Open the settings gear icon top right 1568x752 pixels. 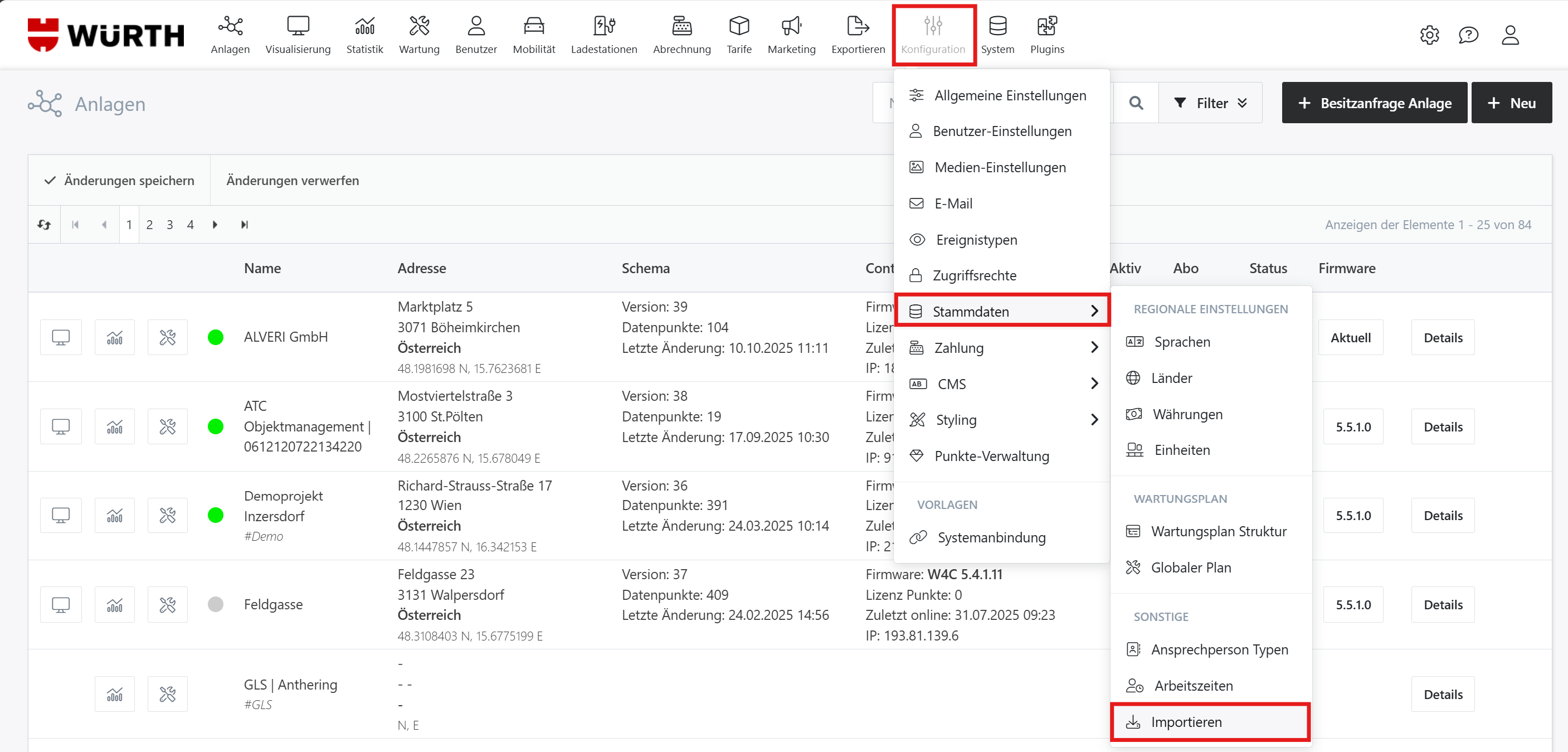1429,35
